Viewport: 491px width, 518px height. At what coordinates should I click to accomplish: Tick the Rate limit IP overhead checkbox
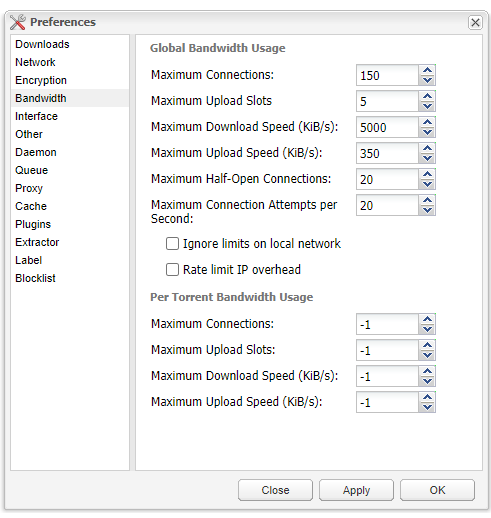point(172,270)
